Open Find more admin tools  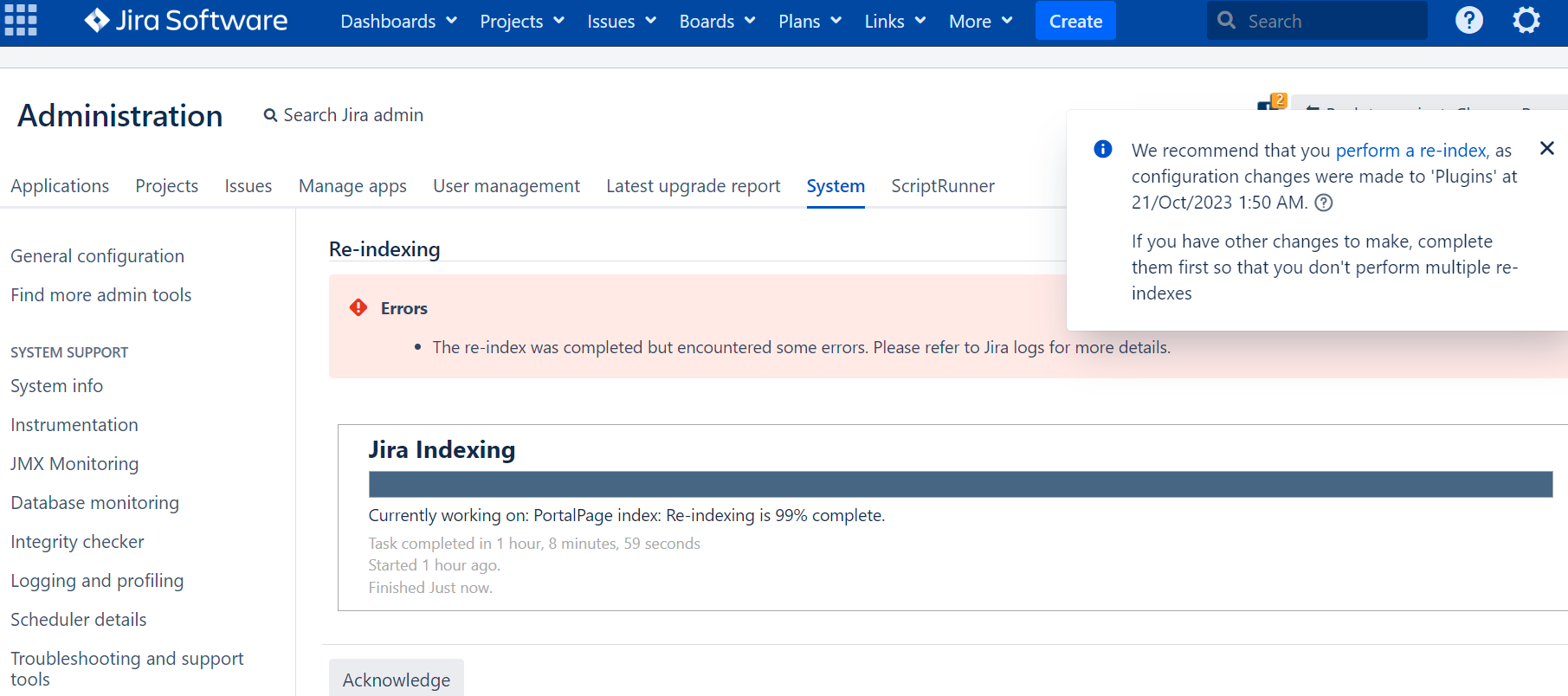coord(100,295)
